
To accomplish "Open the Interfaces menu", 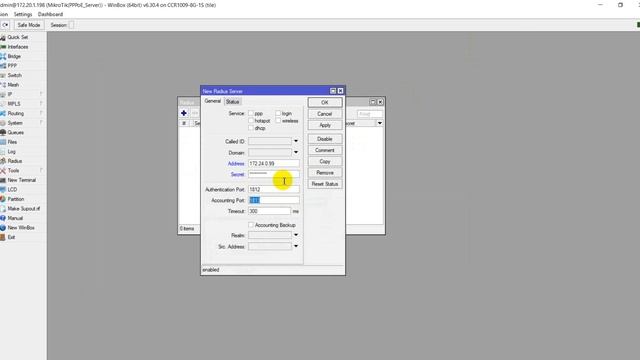I will pos(17,47).
